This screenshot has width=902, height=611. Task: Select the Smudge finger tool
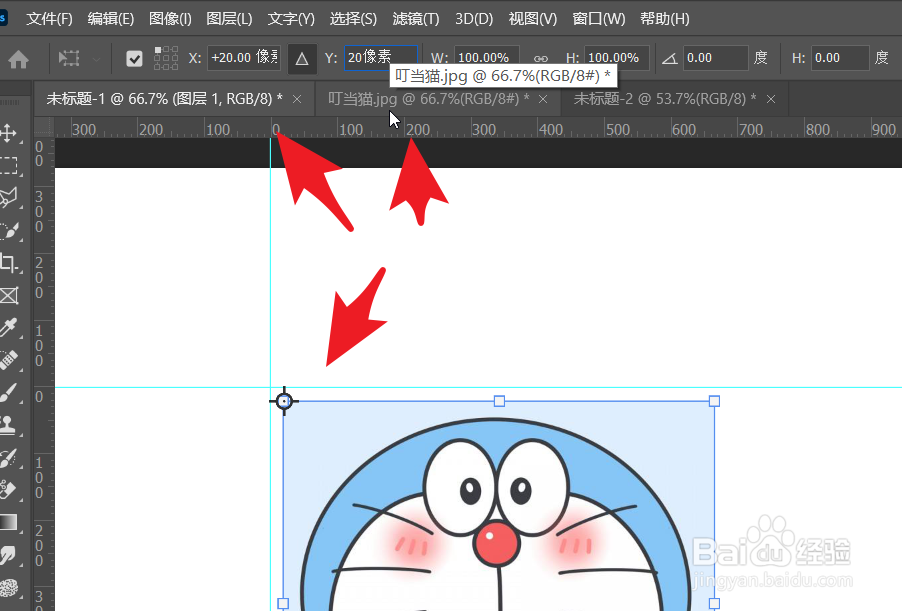[x=8, y=555]
